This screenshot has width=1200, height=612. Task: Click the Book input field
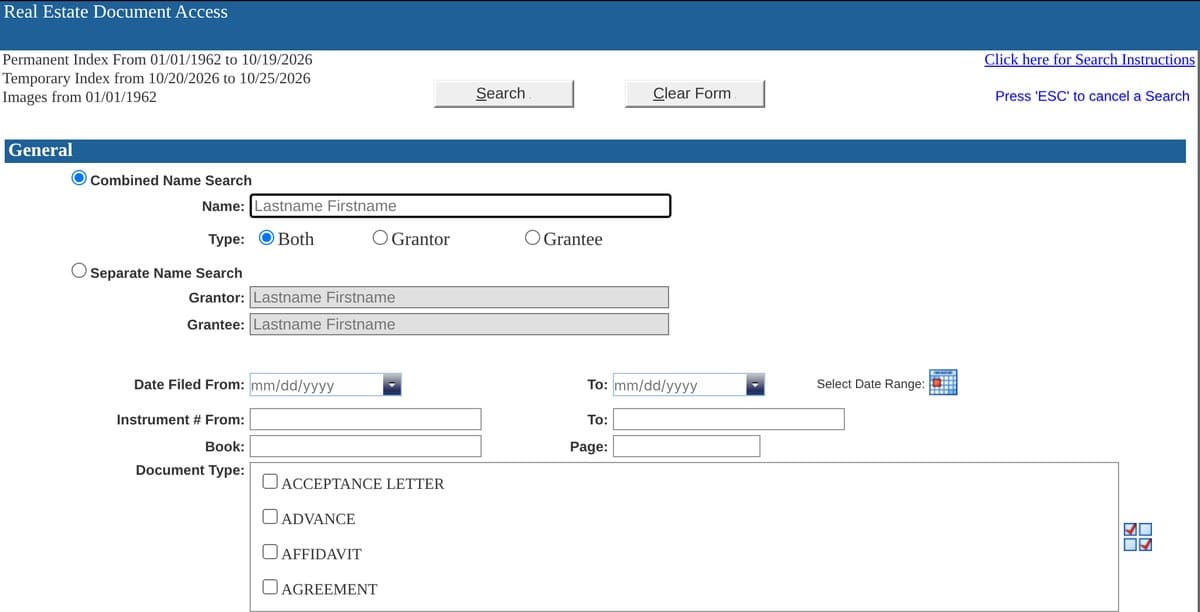click(365, 446)
